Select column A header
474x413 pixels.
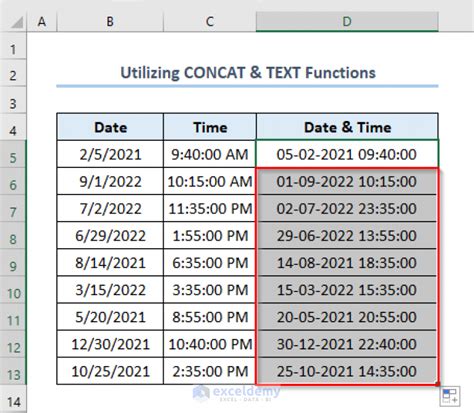pos(42,22)
